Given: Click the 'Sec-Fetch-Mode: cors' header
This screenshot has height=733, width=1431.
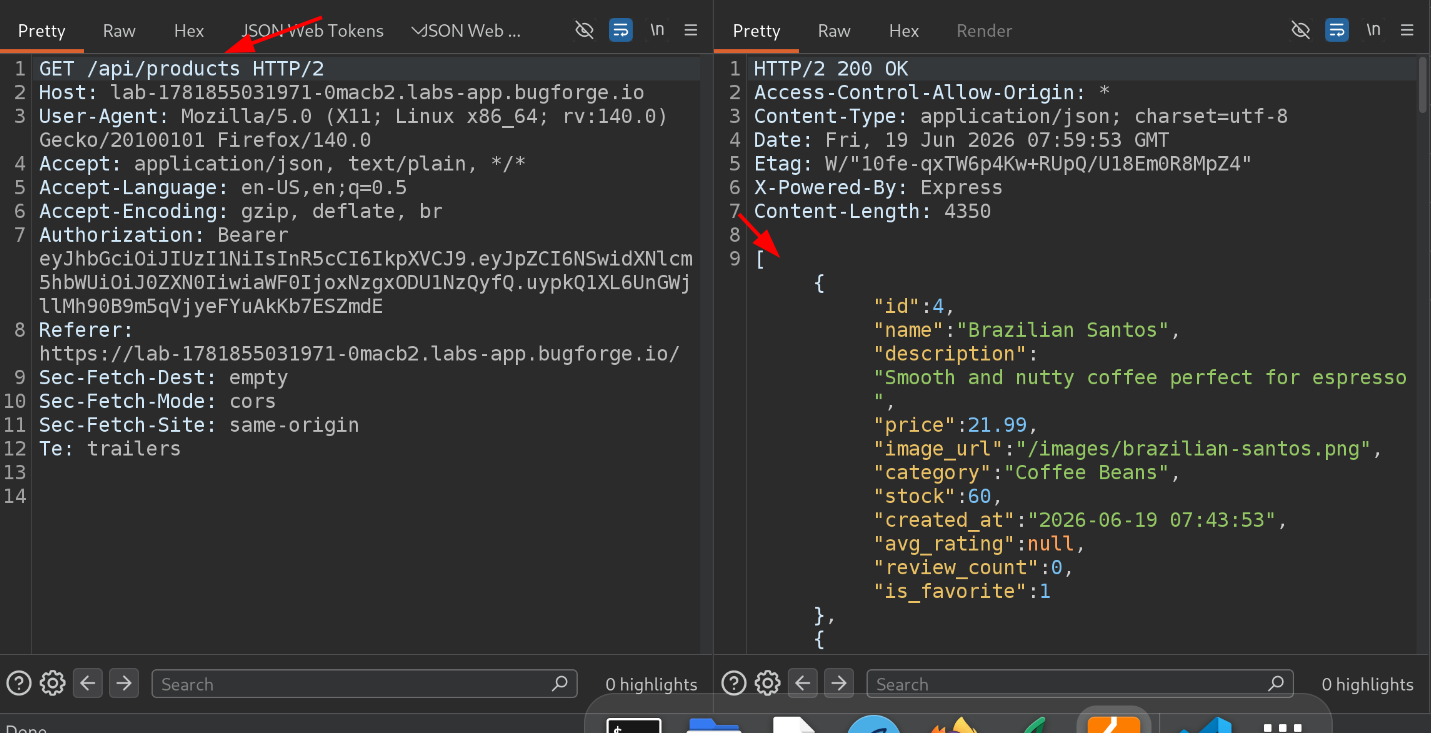Looking at the screenshot, I should pos(157,402).
